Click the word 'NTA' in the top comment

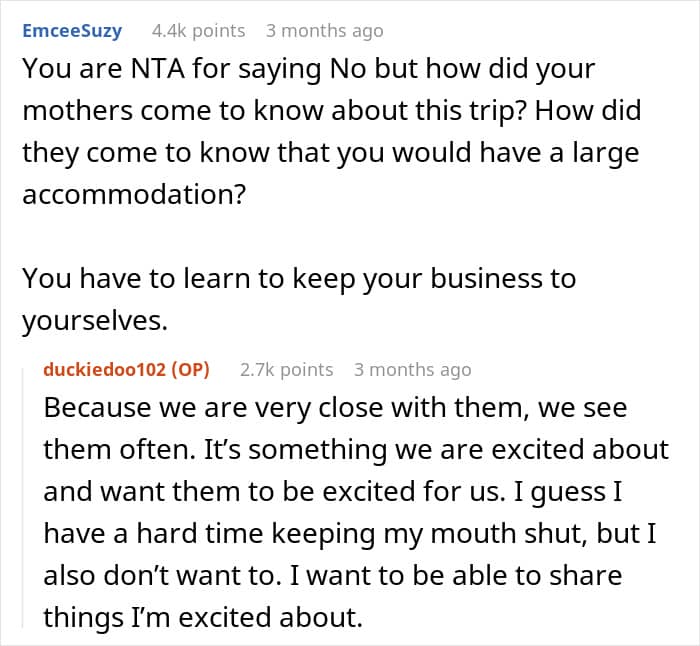coord(158,69)
